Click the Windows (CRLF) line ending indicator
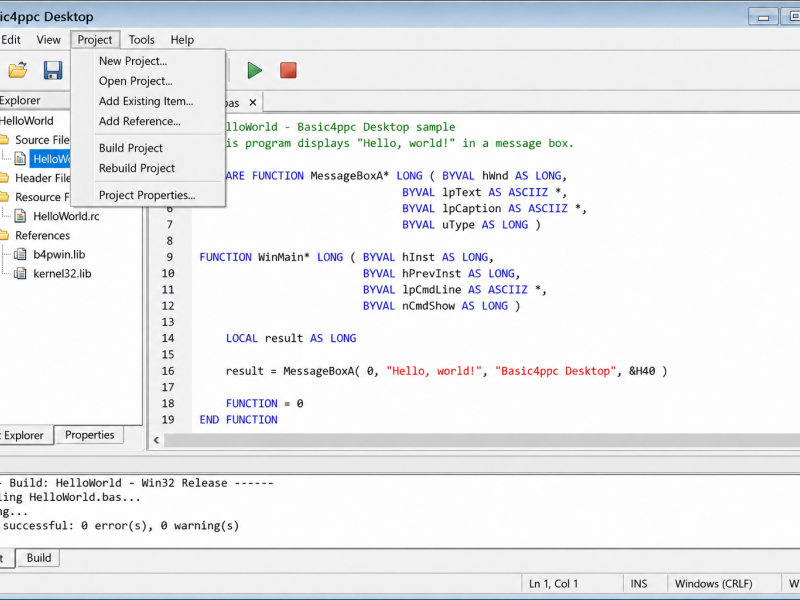Image resolution: width=800 pixels, height=600 pixels. point(713,584)
